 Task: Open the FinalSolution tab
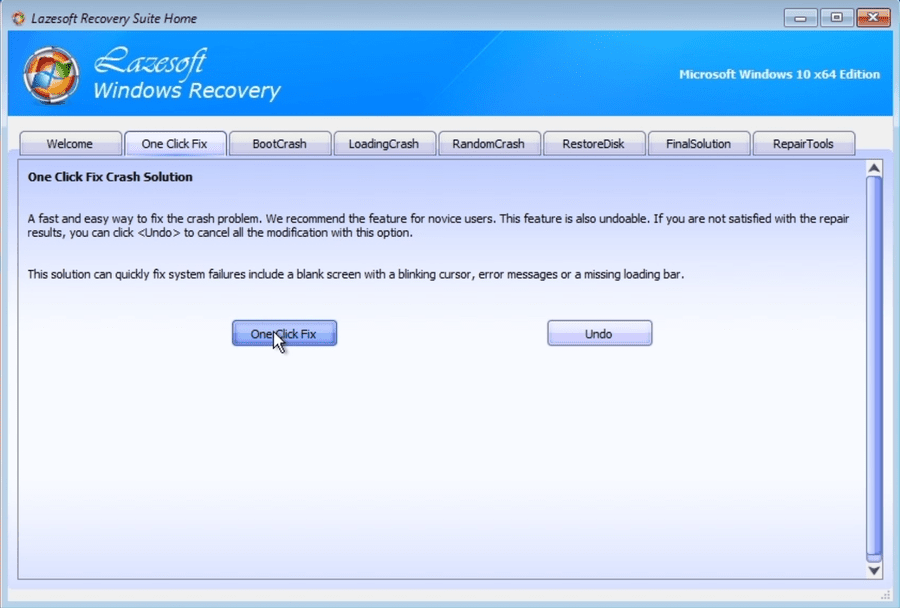tap(699, 144)
